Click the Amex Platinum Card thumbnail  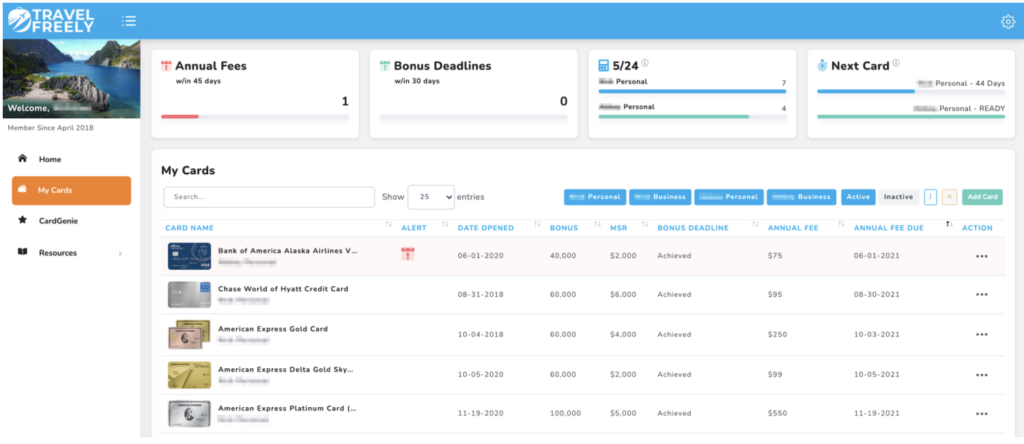coord(189,413)
